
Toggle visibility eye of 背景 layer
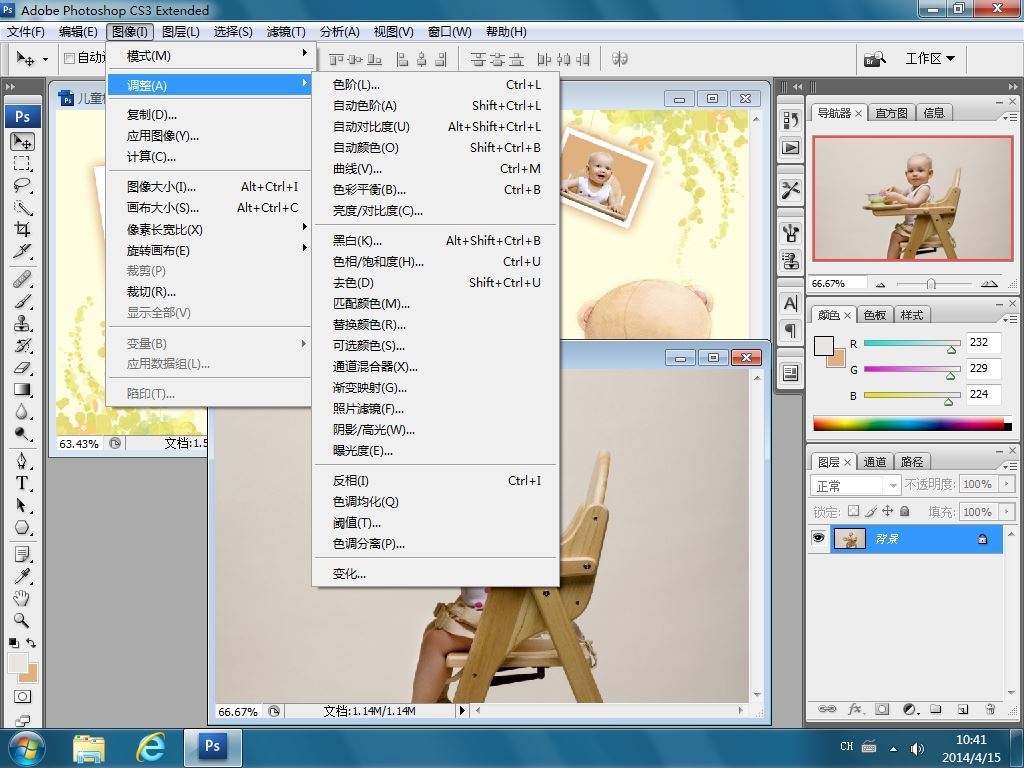(x=818, y=538)
